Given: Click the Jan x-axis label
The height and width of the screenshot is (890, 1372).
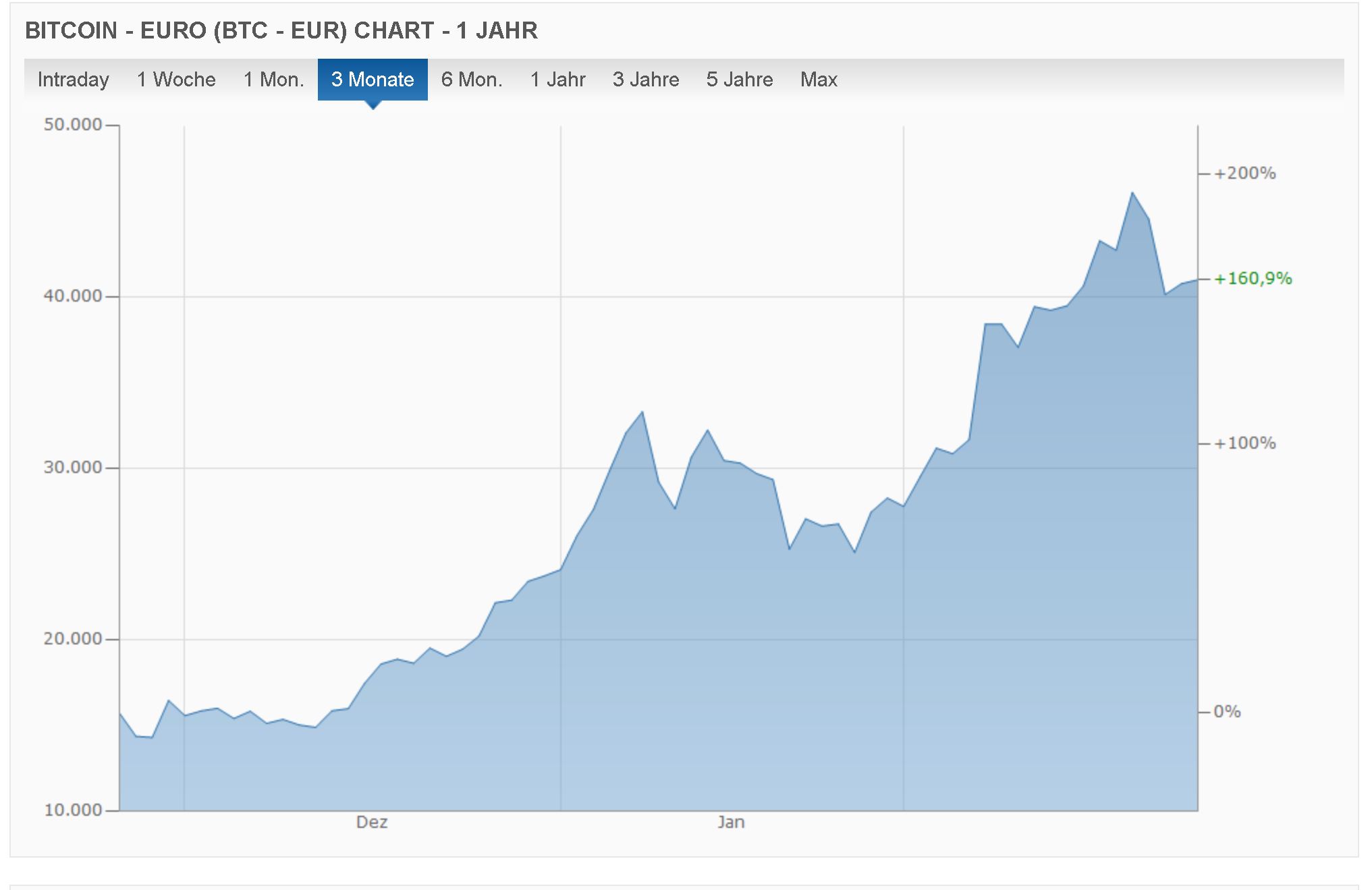Looking at the screenshot, I should tap(731, 823).
